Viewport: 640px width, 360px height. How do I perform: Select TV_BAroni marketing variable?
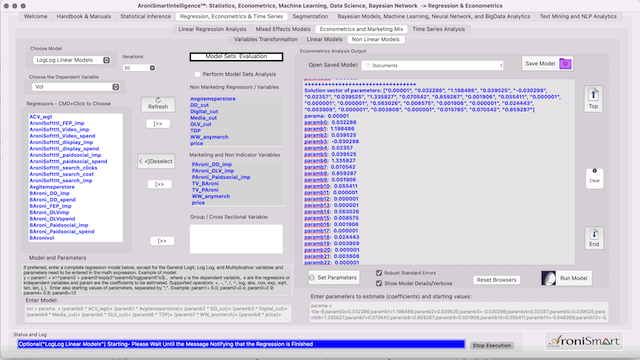click(x=205, y=184)
